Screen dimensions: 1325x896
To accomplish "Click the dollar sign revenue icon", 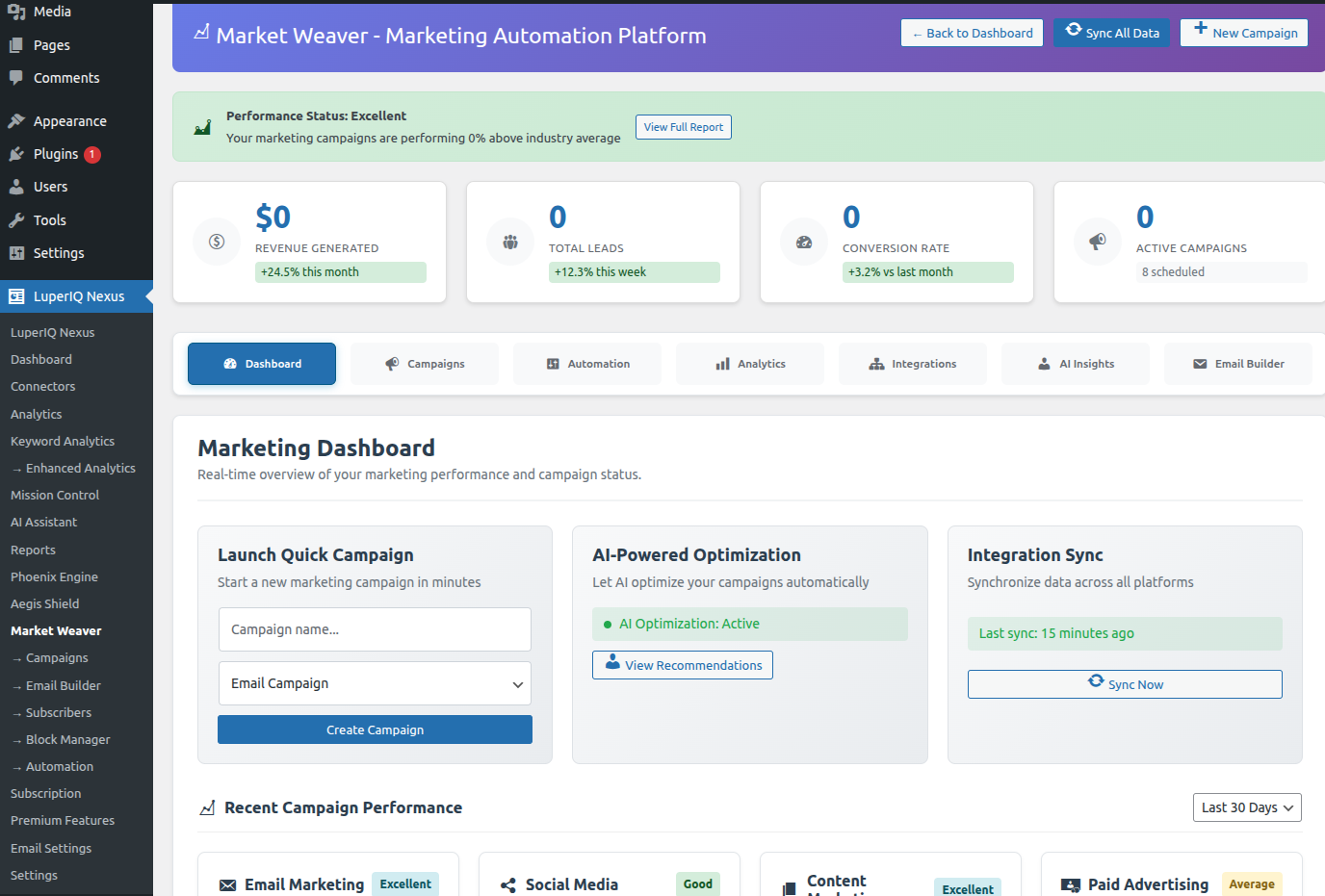I will click(x=217, y=242).
